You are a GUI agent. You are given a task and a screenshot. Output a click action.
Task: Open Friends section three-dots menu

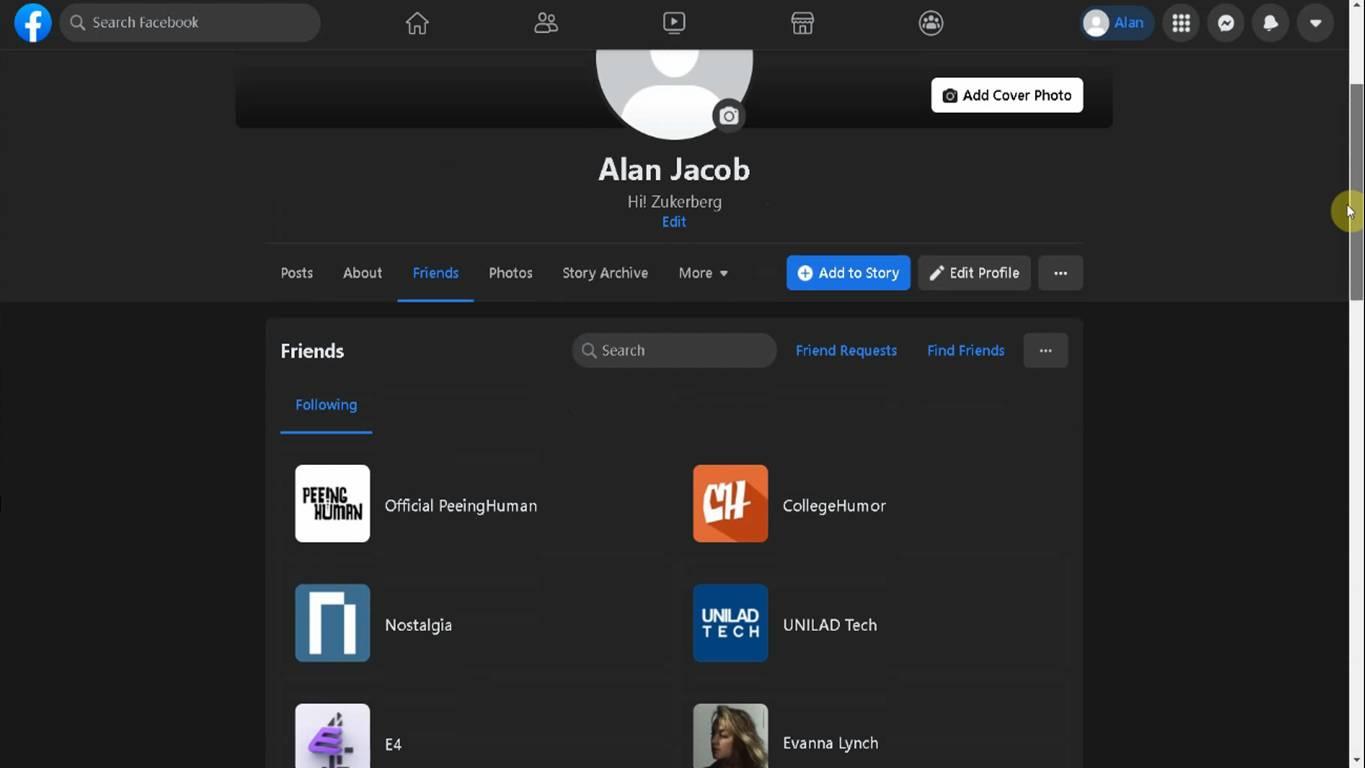tap(1045, 350)
